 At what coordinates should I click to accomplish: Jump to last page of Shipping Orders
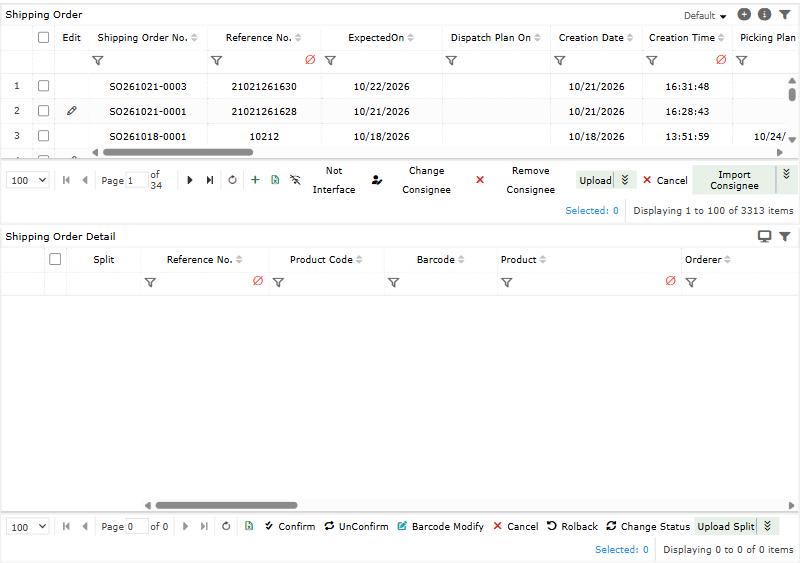click(x=210, y=180)
